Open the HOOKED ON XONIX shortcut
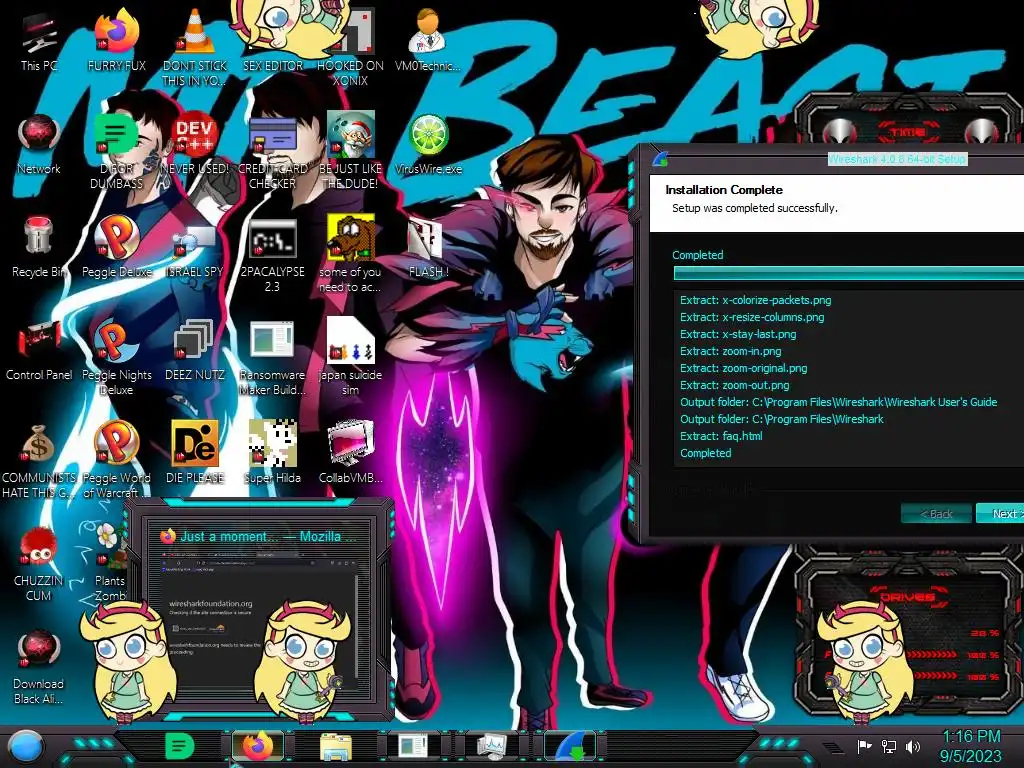Screen dimensions: 1024x768 pyautogui.click(x=350, y=47)
